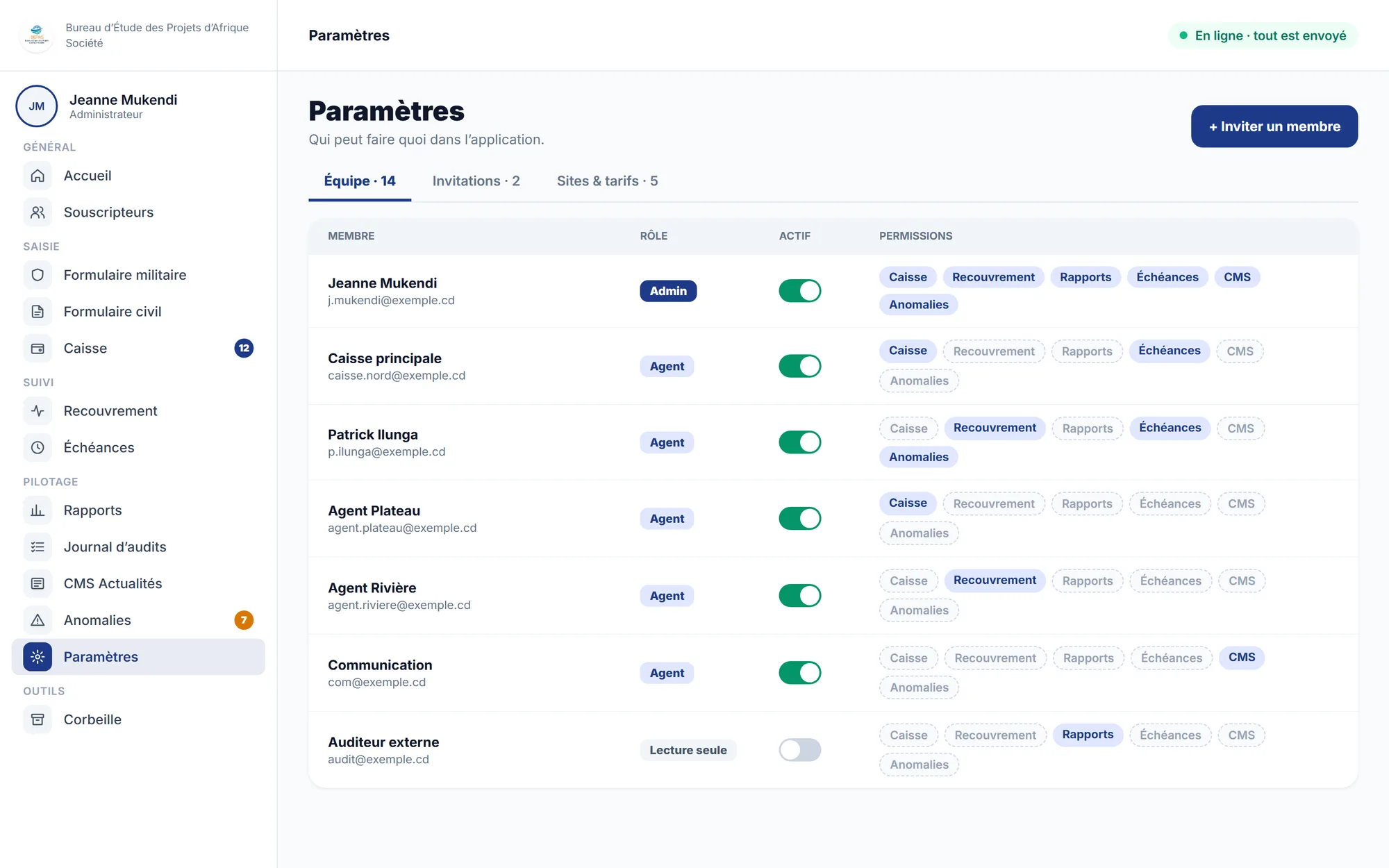This screenshot has width=1389, height=868.
Task: Click the CMS Actualités news icon
Action: pos(38,584)
